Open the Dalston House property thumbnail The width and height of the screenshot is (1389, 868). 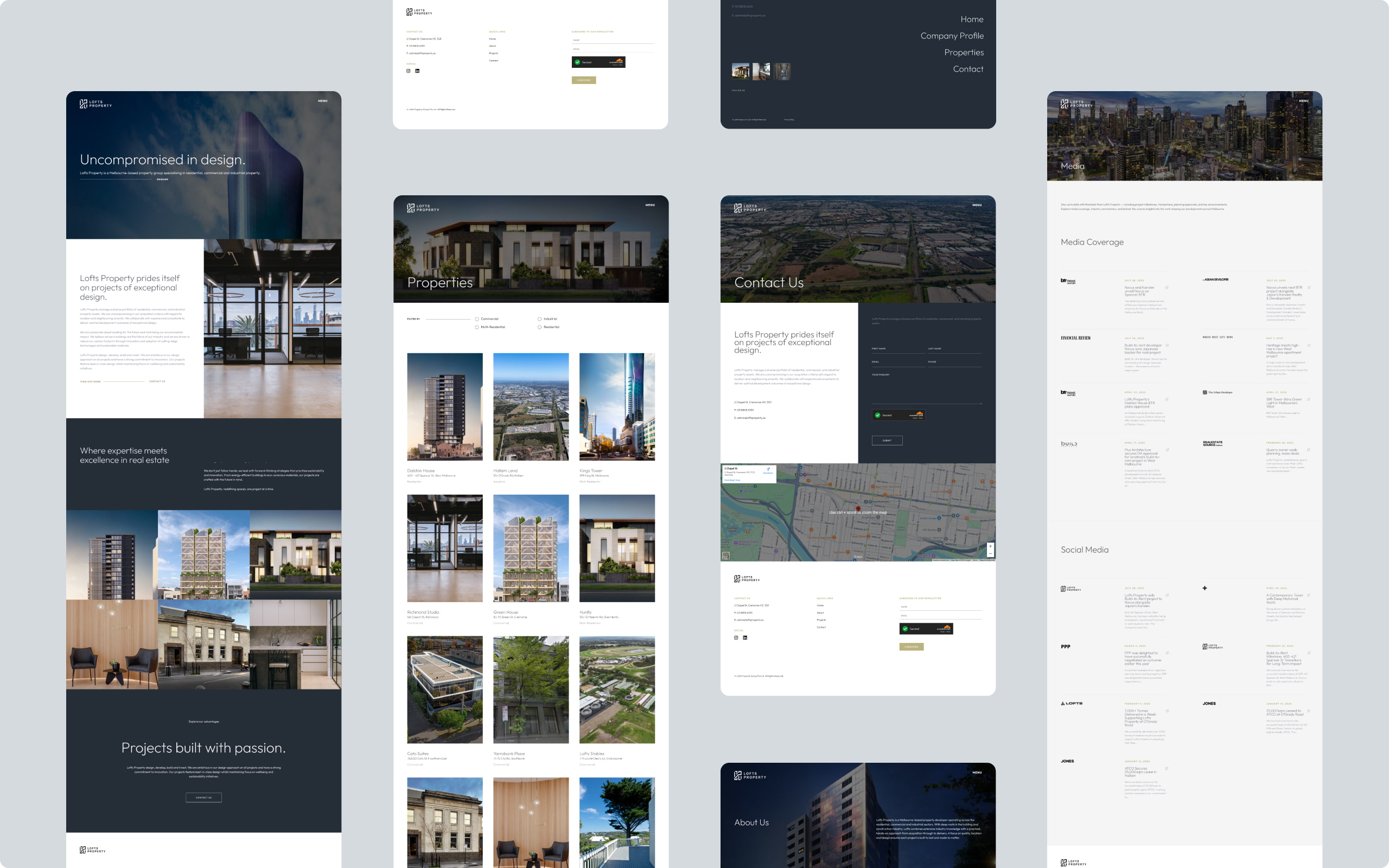(x=445, y=406)
